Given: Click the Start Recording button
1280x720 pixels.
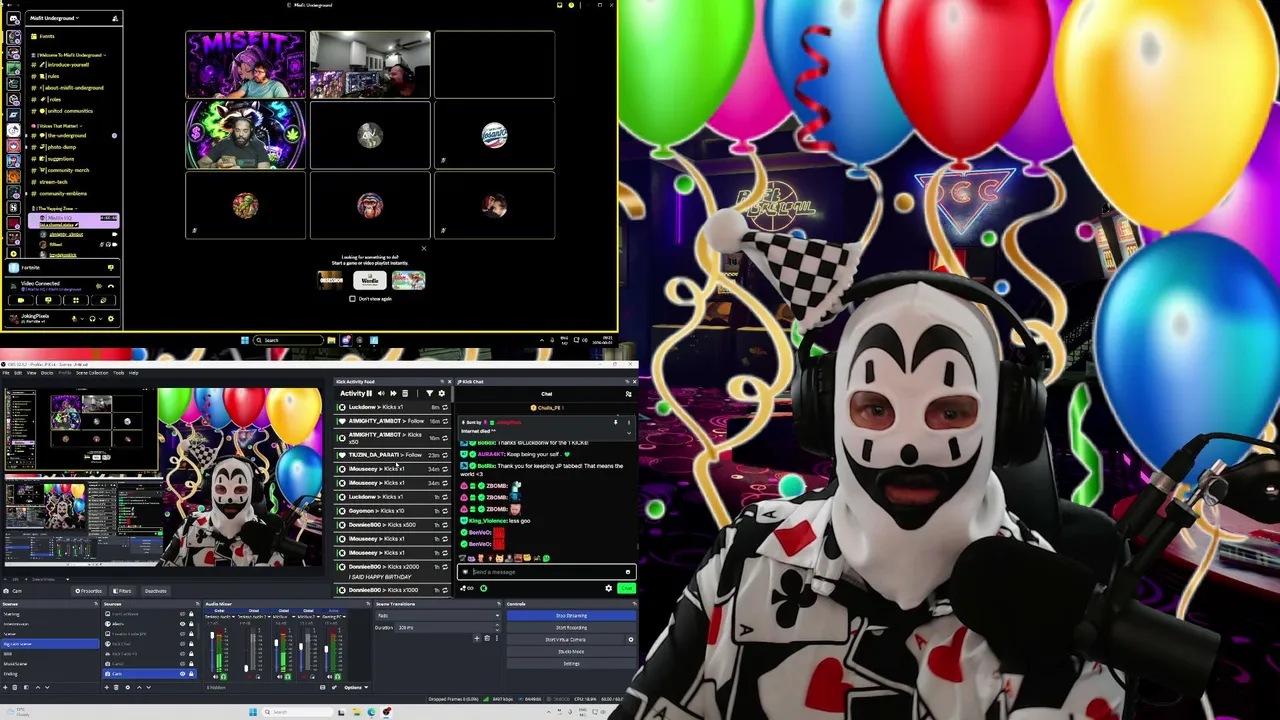Looking at the screenshot, I should click(571, 628).
